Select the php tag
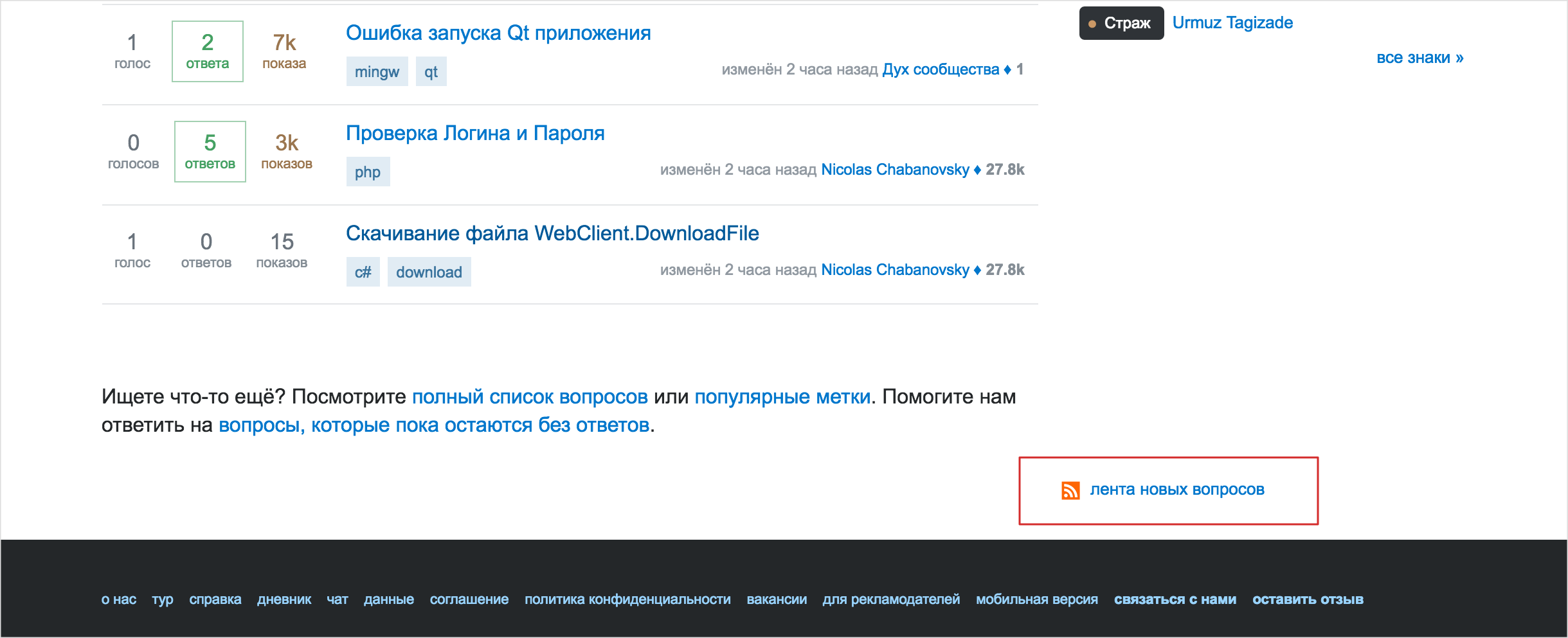The width and height of the screenshot is (1568, 638). [368, 172]
